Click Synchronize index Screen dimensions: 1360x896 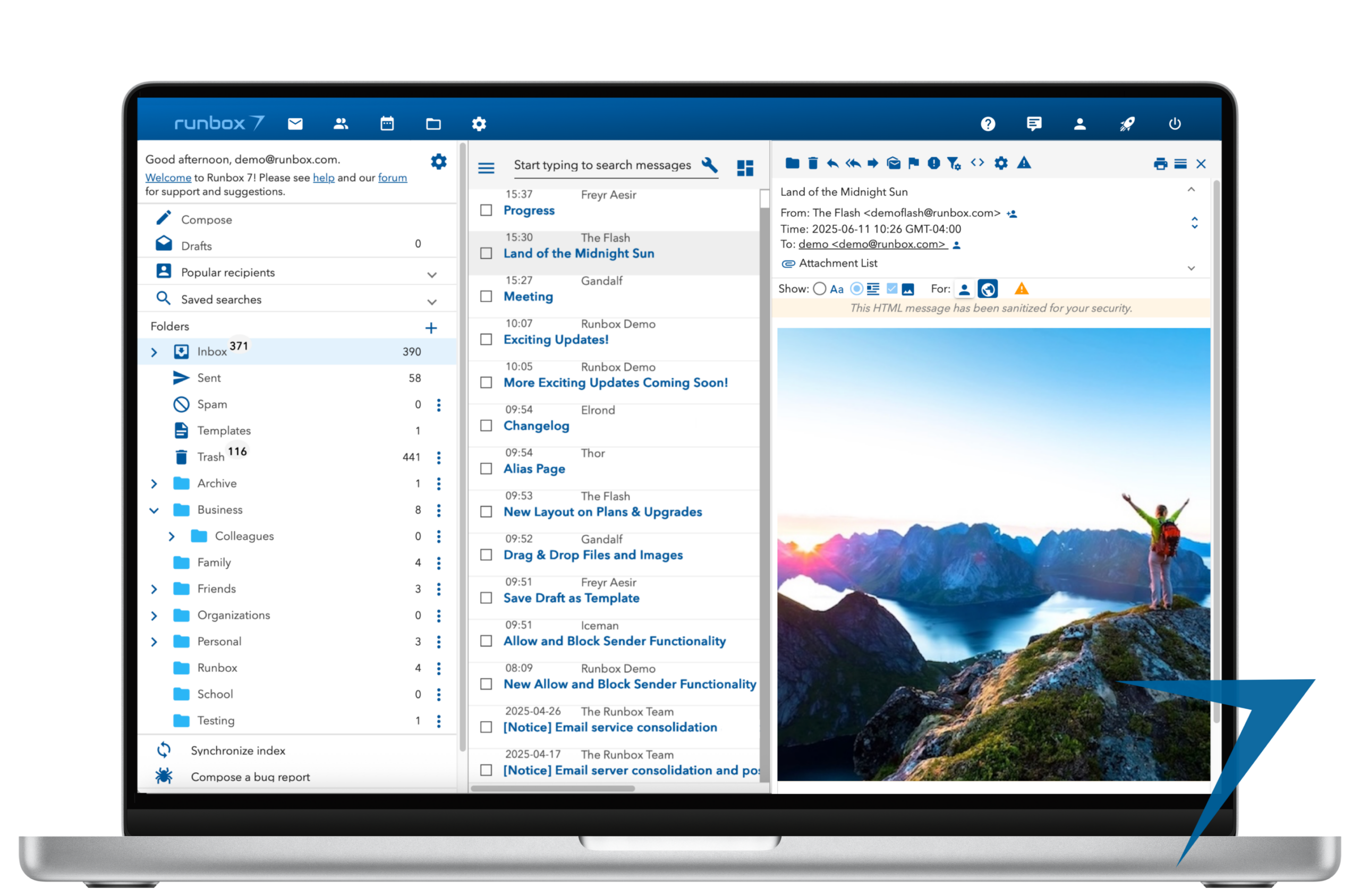pyautogui.click(x=237, y=751)
